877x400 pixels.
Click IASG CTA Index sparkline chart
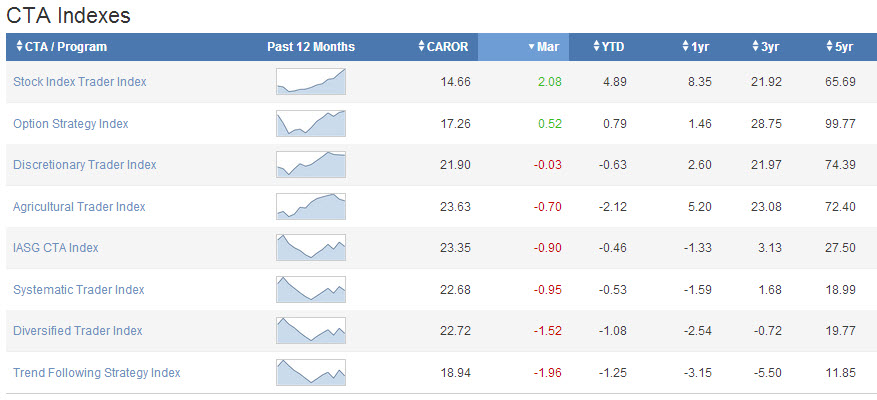coord(311,248)
